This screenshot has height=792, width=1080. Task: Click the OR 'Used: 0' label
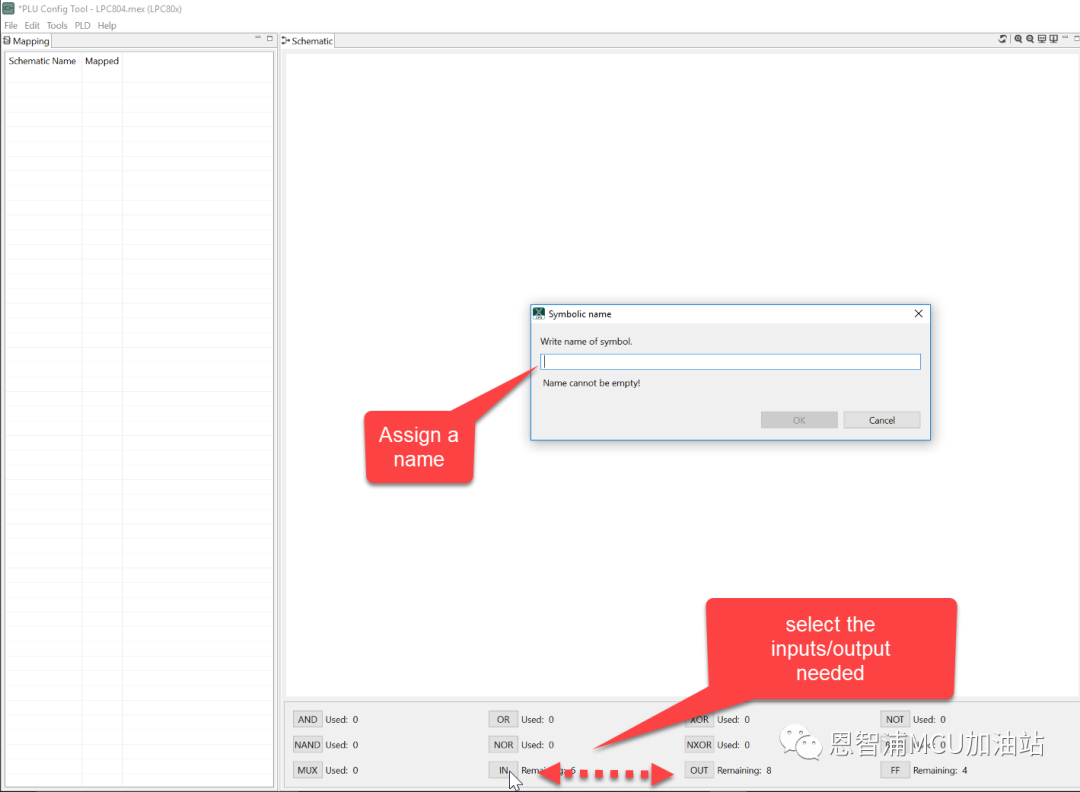537,719
